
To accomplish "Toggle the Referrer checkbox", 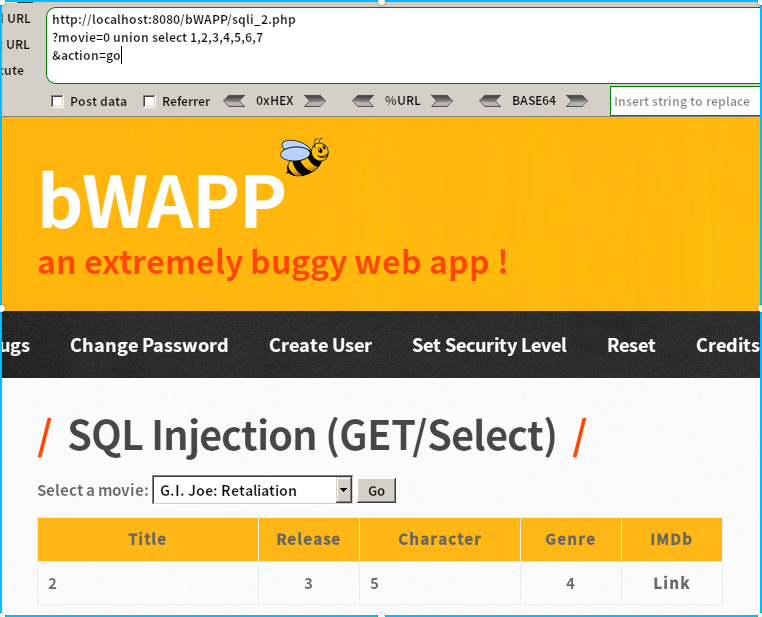I will tap(149, 102).
